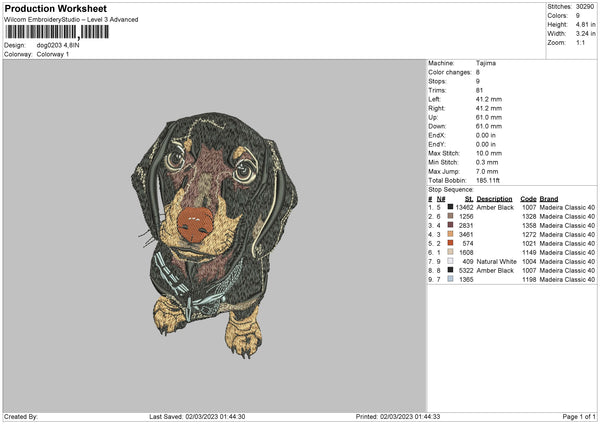Image resolution: width=600 pixels, height=424 pixels.
Task: Click the stitch count '5322' in row 8
Action: pyautogui.click(x=466, y=271)
